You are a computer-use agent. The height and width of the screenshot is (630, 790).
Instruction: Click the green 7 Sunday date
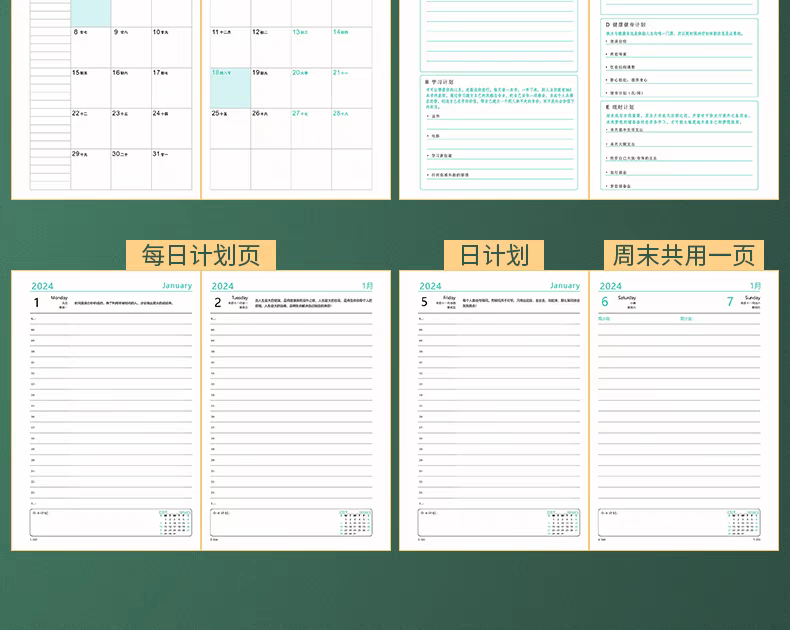point(730,302)
